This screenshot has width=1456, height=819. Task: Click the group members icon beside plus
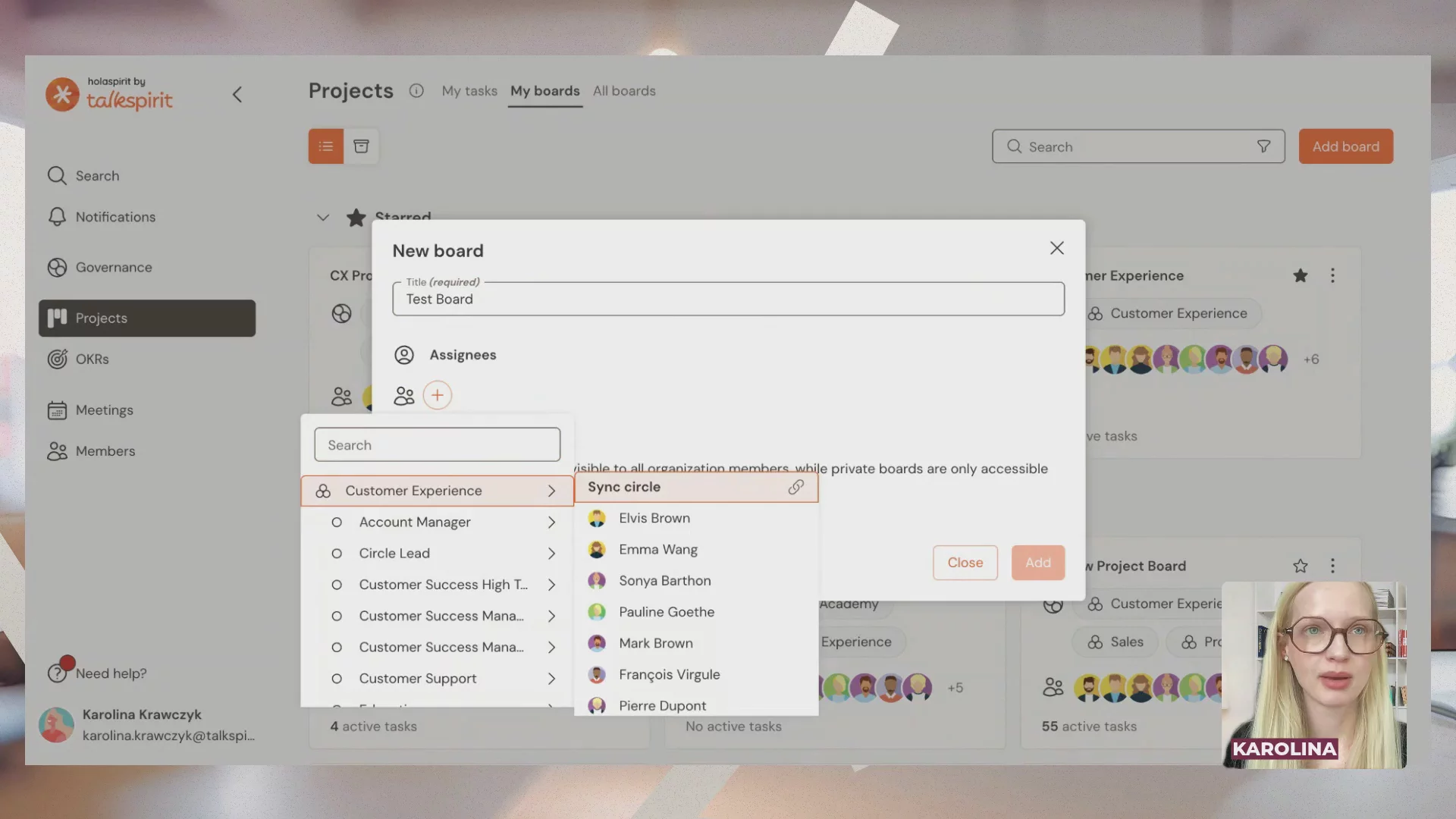pos(404,395)
